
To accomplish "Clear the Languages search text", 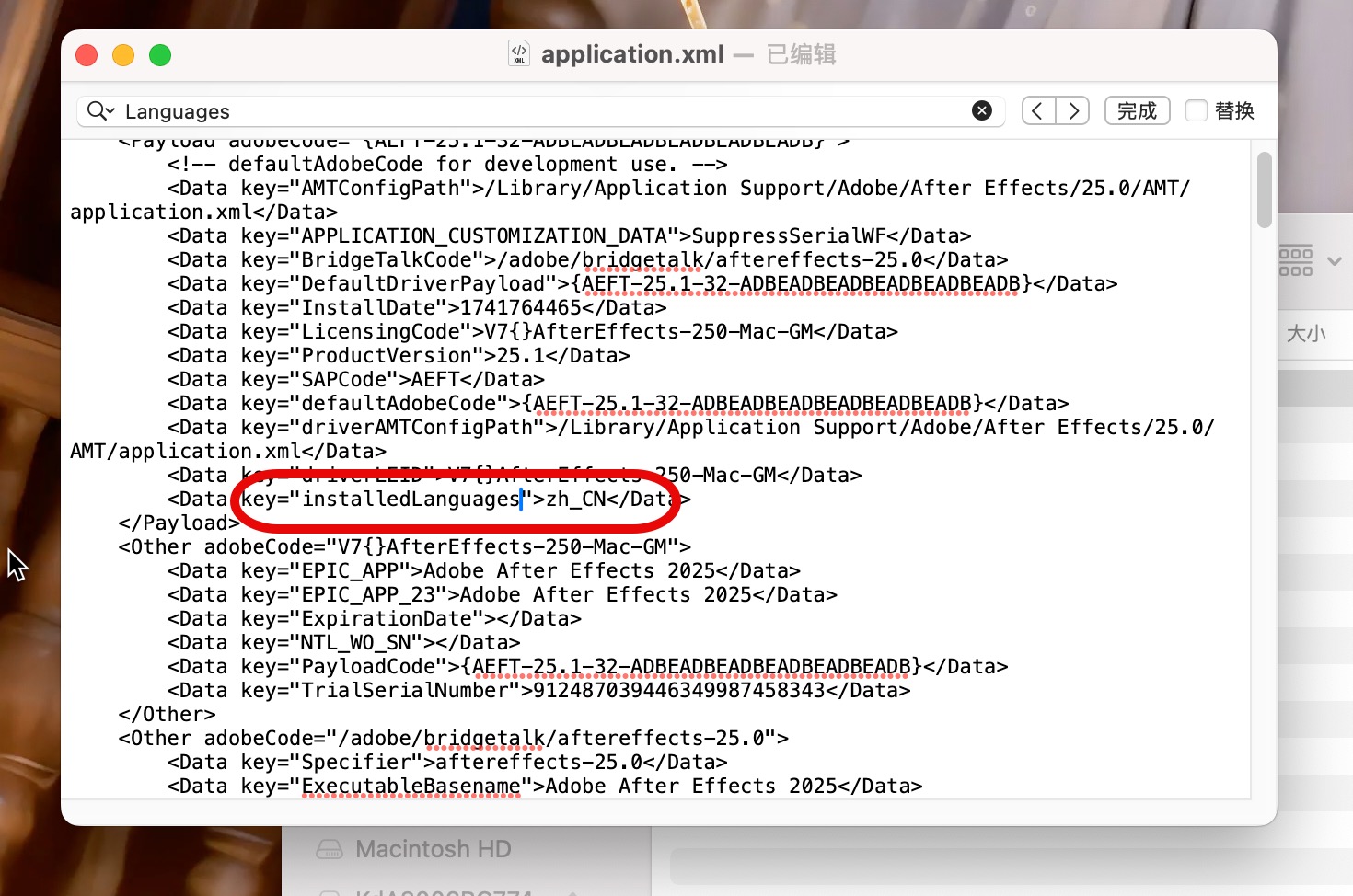I will point(982,110).
